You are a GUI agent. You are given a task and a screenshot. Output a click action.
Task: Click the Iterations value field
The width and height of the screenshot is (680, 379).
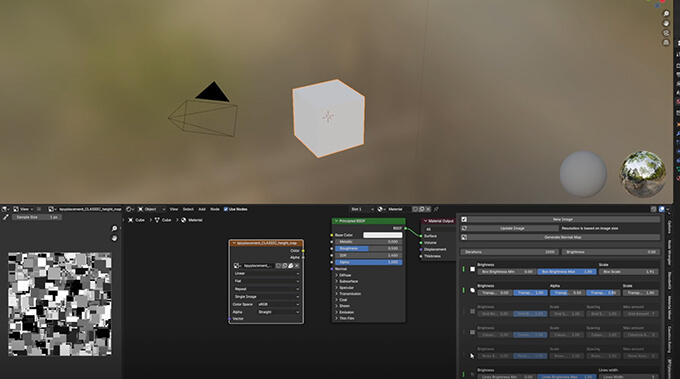point(509,252)
